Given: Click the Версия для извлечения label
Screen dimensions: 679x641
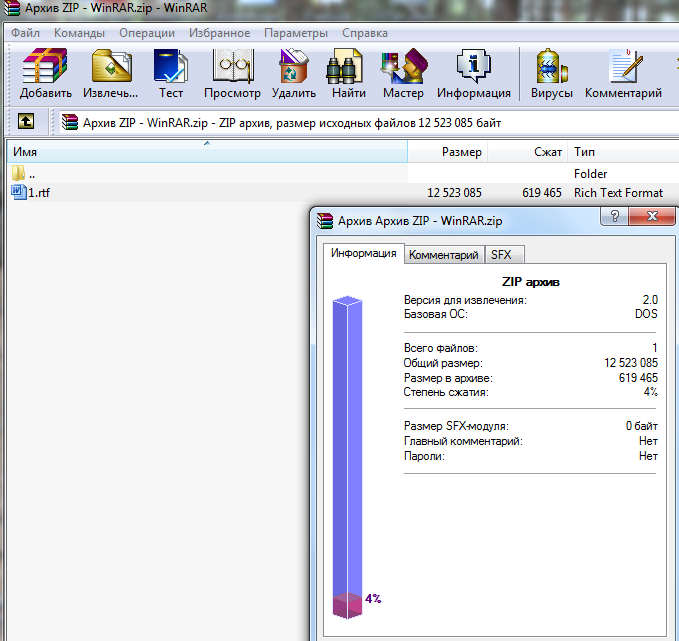Looking at the screenshot, I should click(465, 300).
